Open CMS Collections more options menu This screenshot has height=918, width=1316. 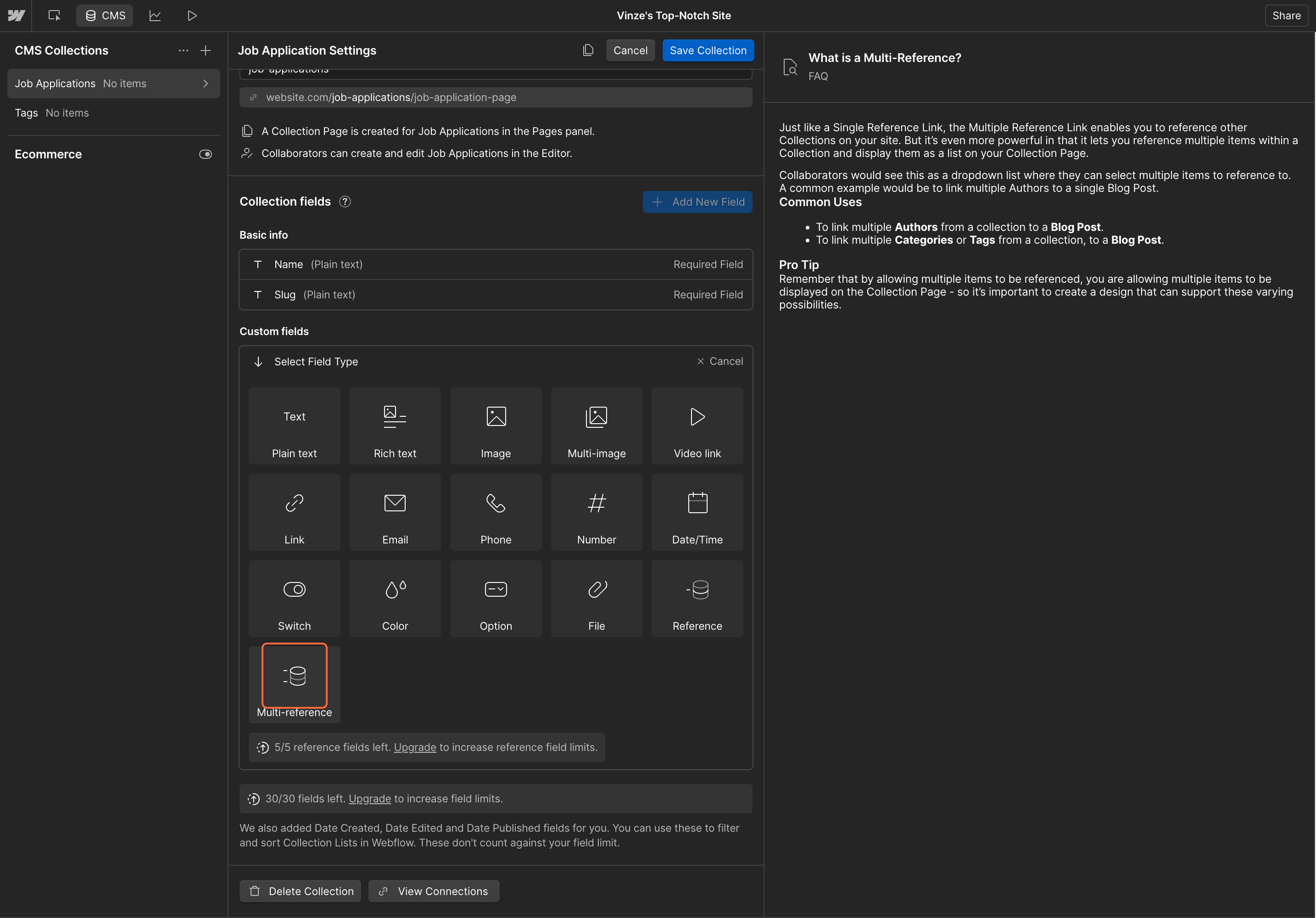coord(184,50)
